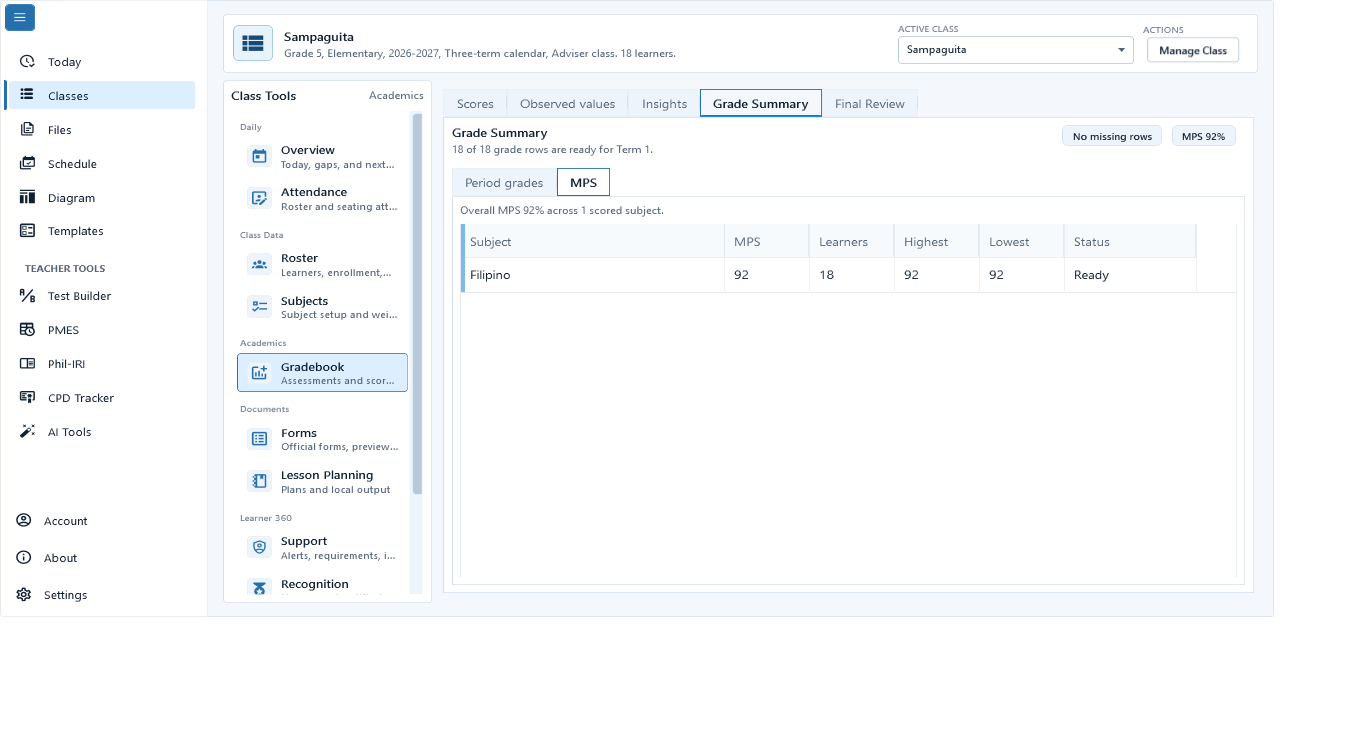
Task: Click the MPS 92% badge
Action: [1203, 136]
